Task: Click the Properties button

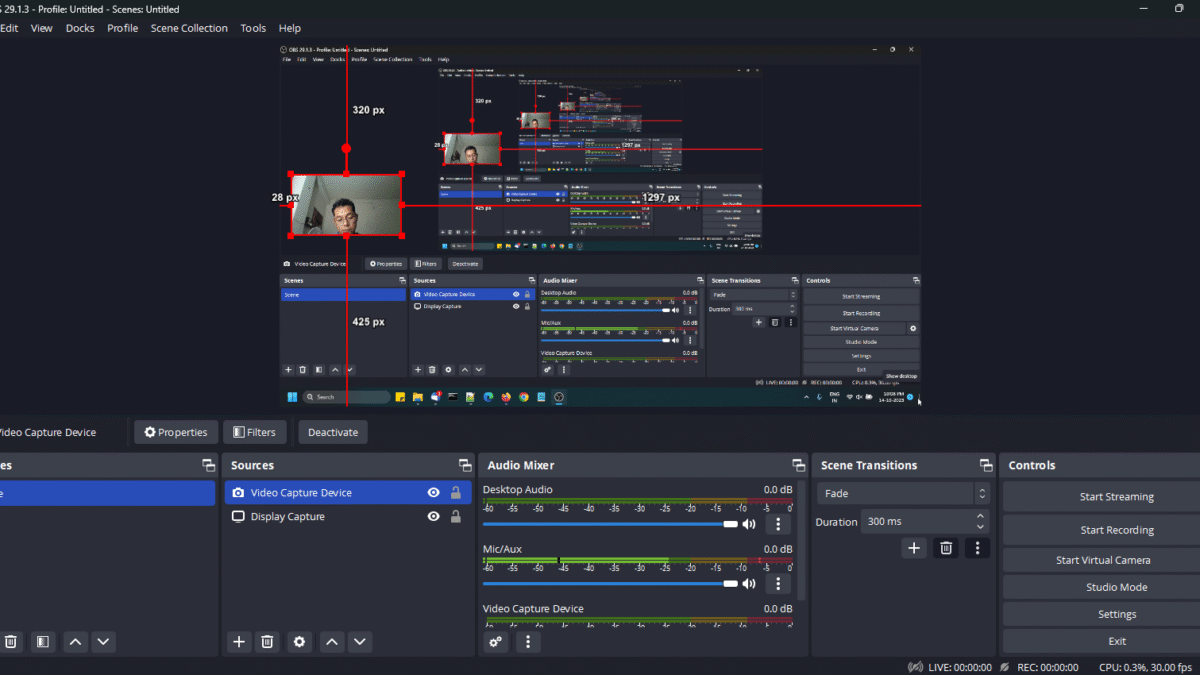Action: pos(176,432)
